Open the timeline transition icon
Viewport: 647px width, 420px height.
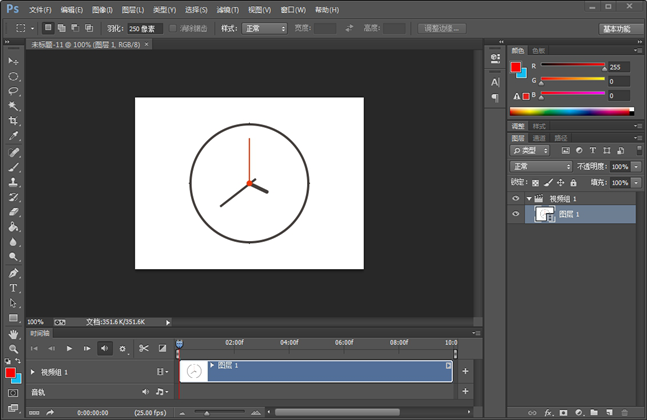[x=163, y=349]
